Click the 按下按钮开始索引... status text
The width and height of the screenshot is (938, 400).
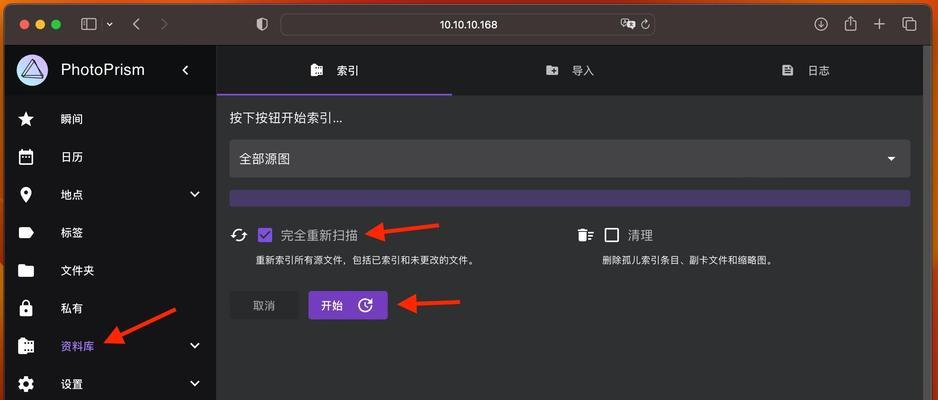click(x=287, y=118)
